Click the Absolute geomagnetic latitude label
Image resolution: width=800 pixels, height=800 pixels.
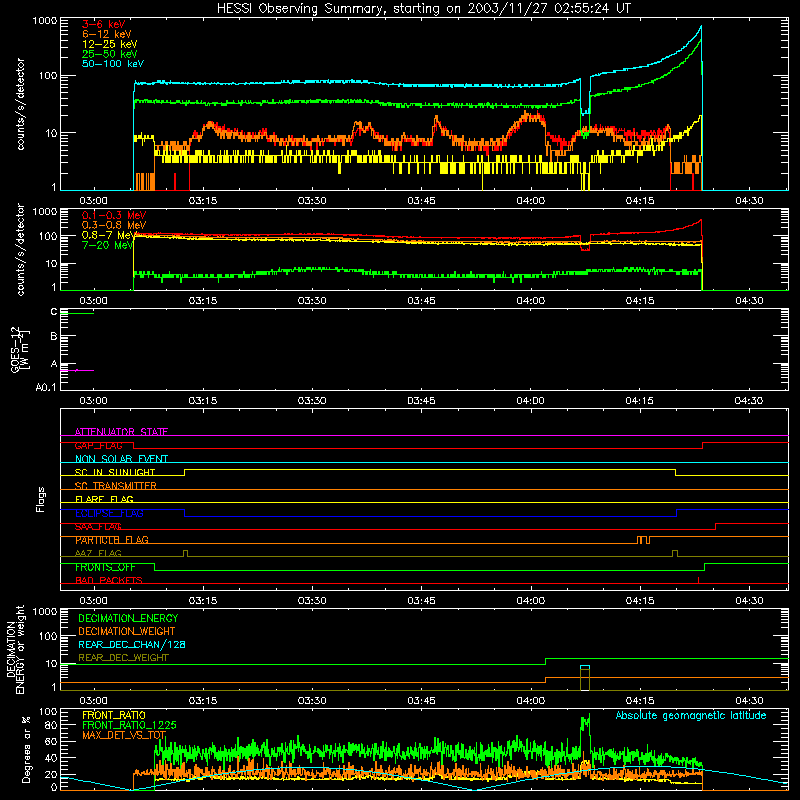pyautogui.click(x=691, y=715)
